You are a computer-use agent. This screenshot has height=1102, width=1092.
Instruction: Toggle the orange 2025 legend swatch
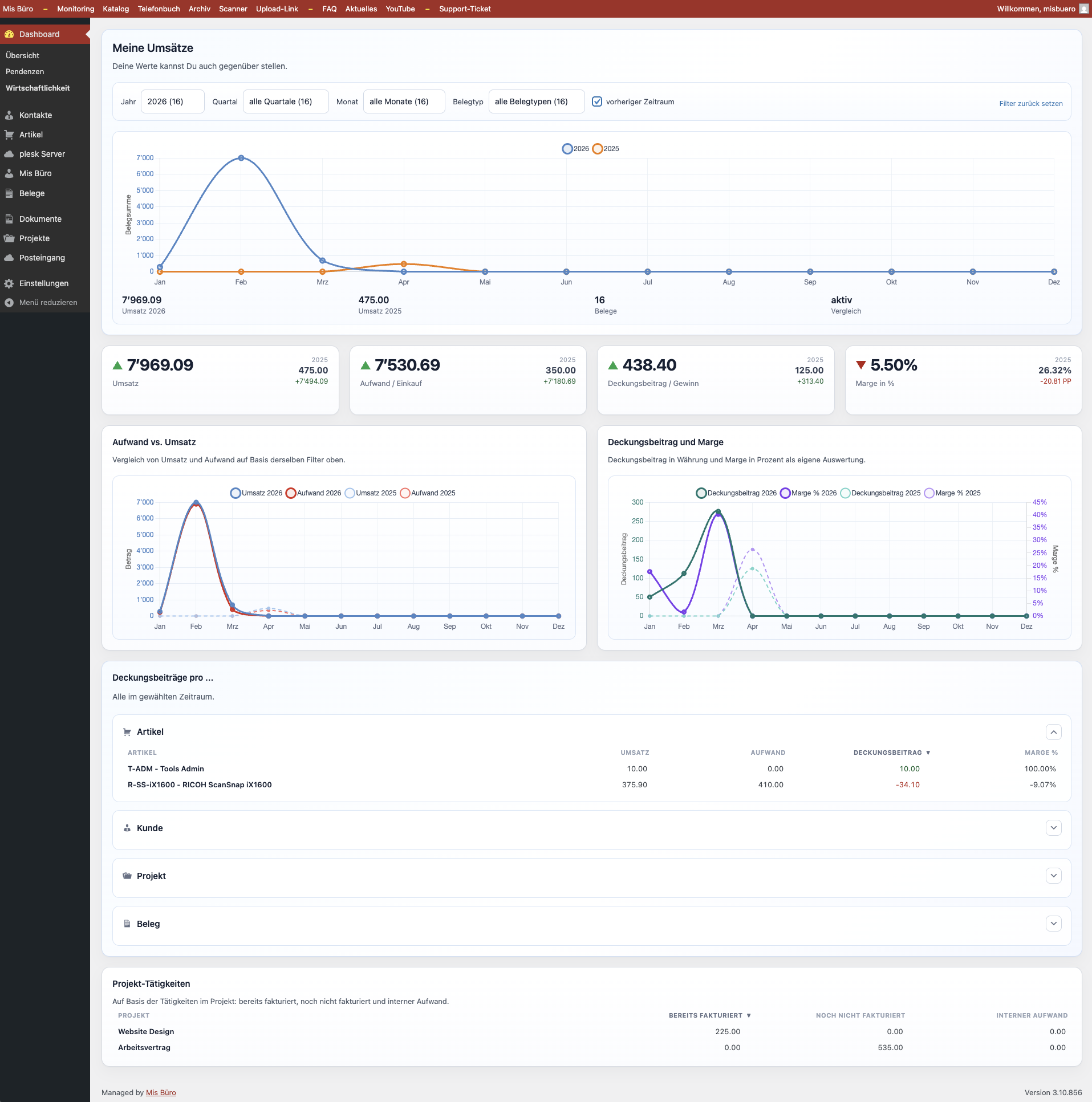(598, 149)
